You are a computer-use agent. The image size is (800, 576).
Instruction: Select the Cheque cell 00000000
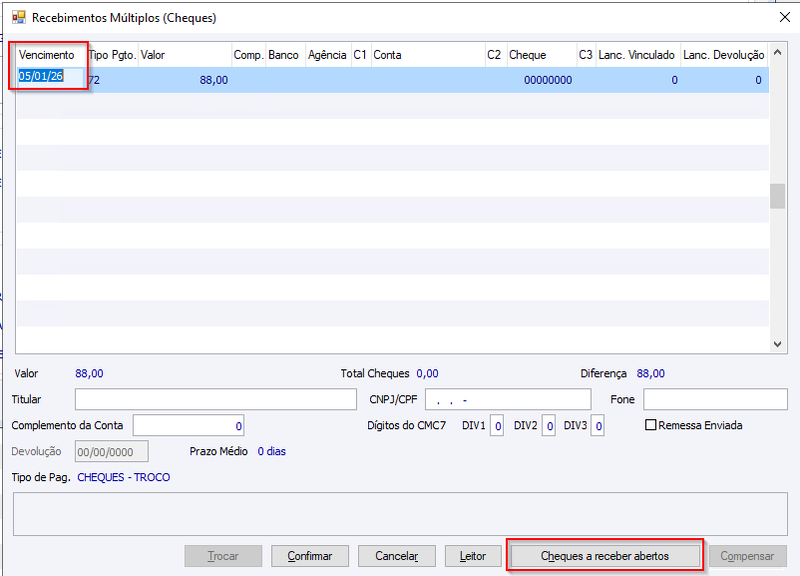(x=541, y=80)
